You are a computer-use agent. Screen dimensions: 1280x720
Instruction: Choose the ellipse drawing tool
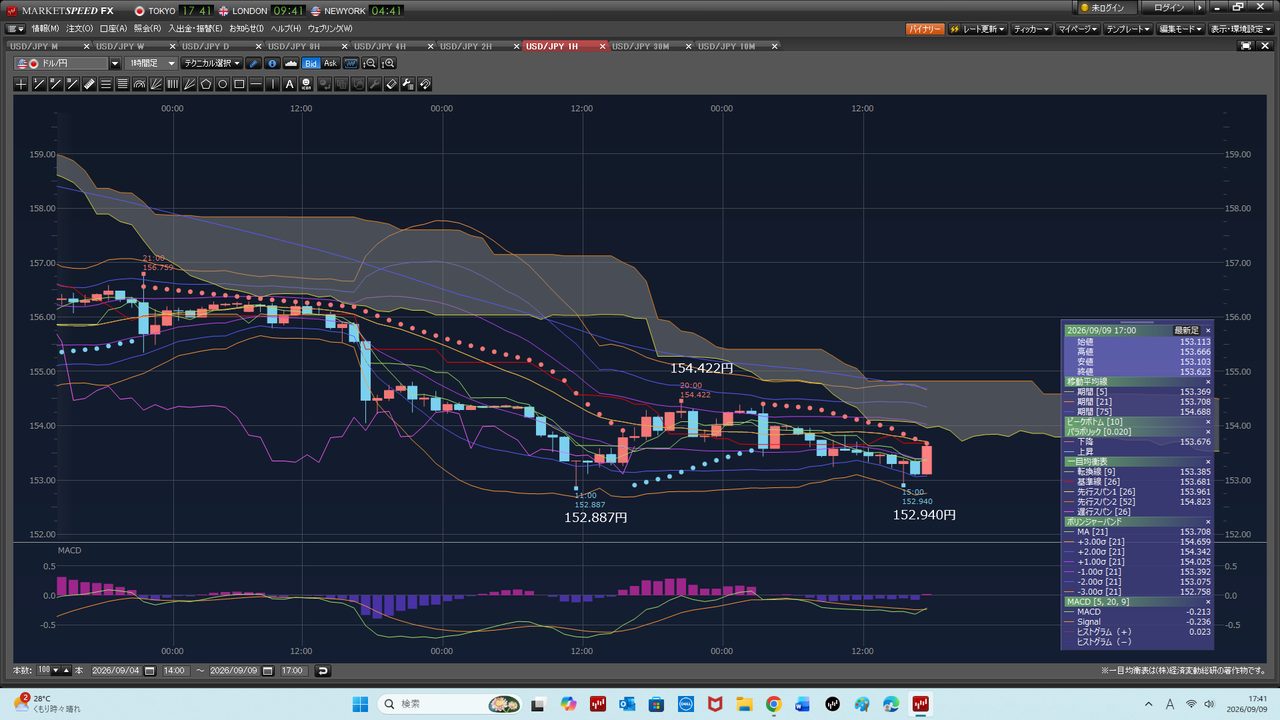[x=223, y=84]
